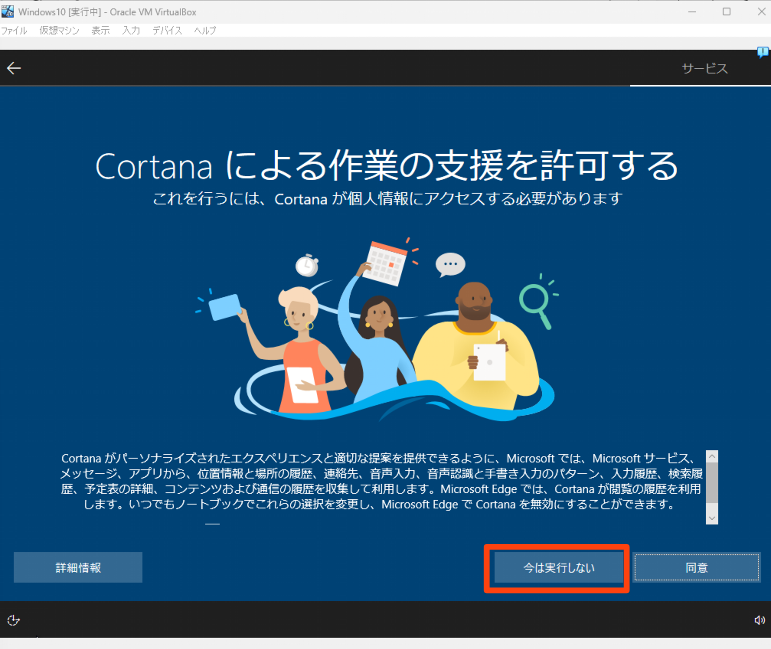Click the VirtualBox window app icon

point(7,11)
